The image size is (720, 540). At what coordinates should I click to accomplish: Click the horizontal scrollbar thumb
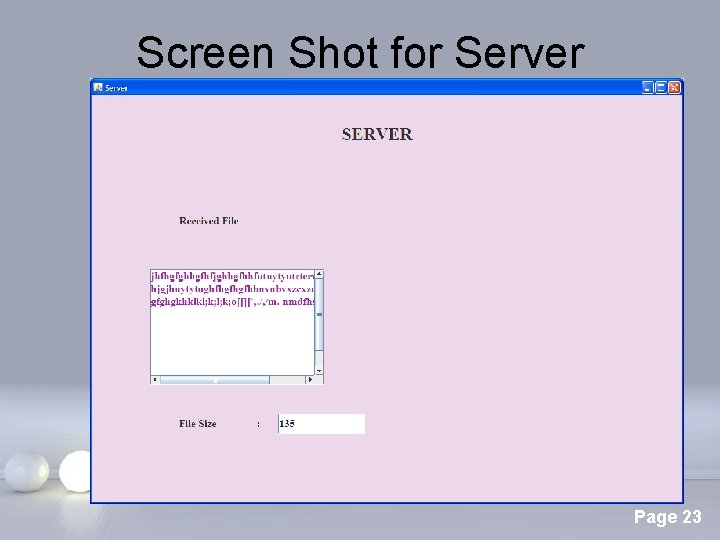click(215, 380)
